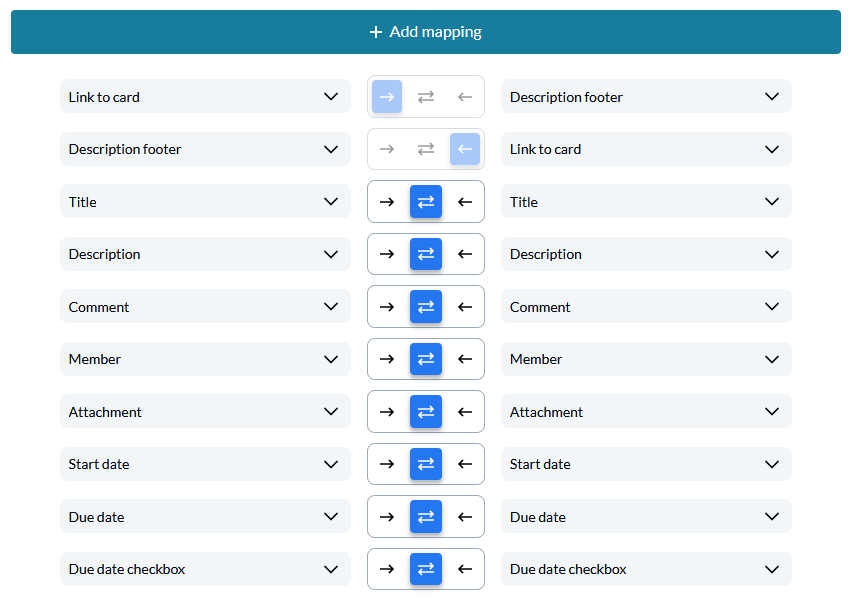Choose left arrow direction in Member row
This screenshot has height=598, width=853.
464,359
